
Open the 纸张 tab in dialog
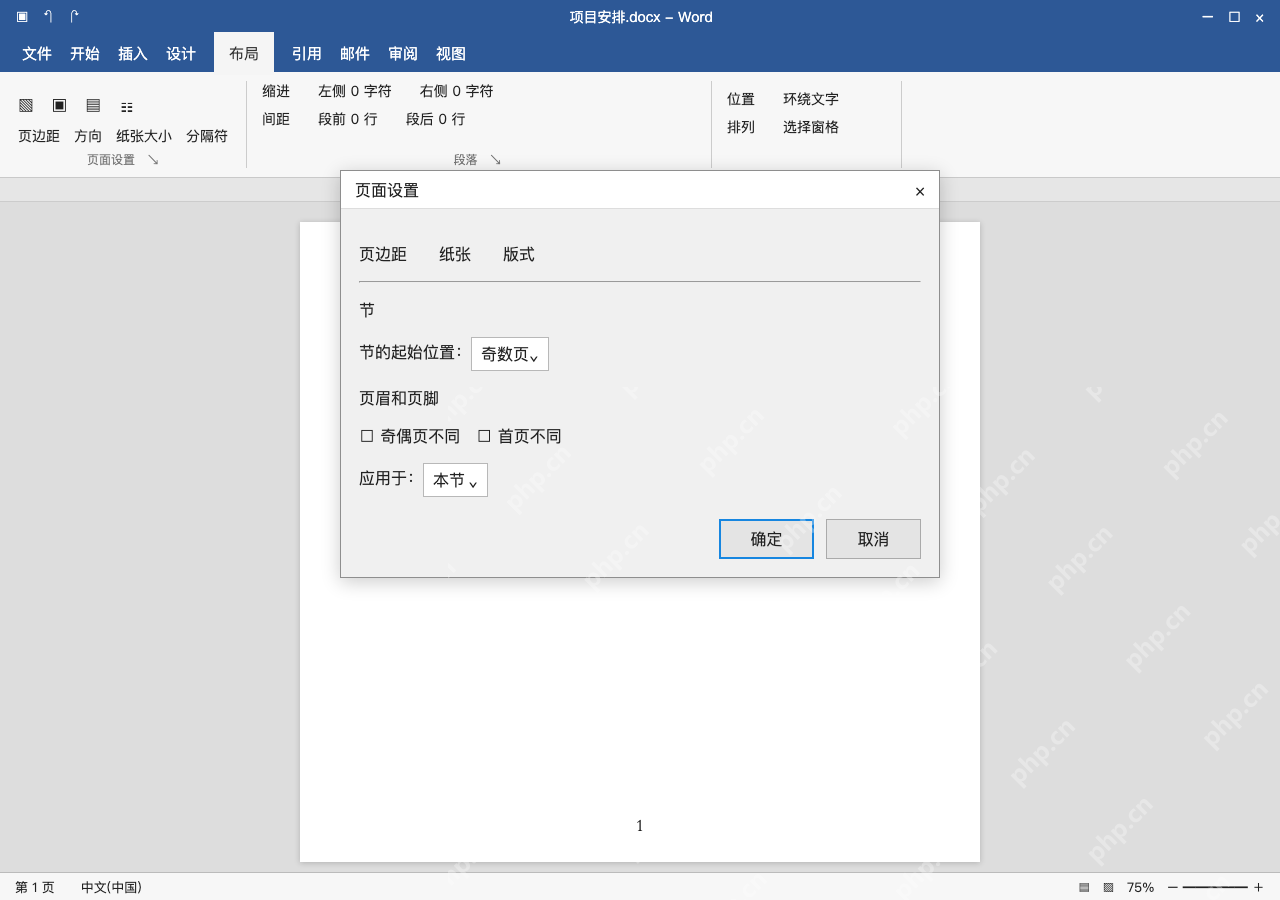click(x=455, y=254)
